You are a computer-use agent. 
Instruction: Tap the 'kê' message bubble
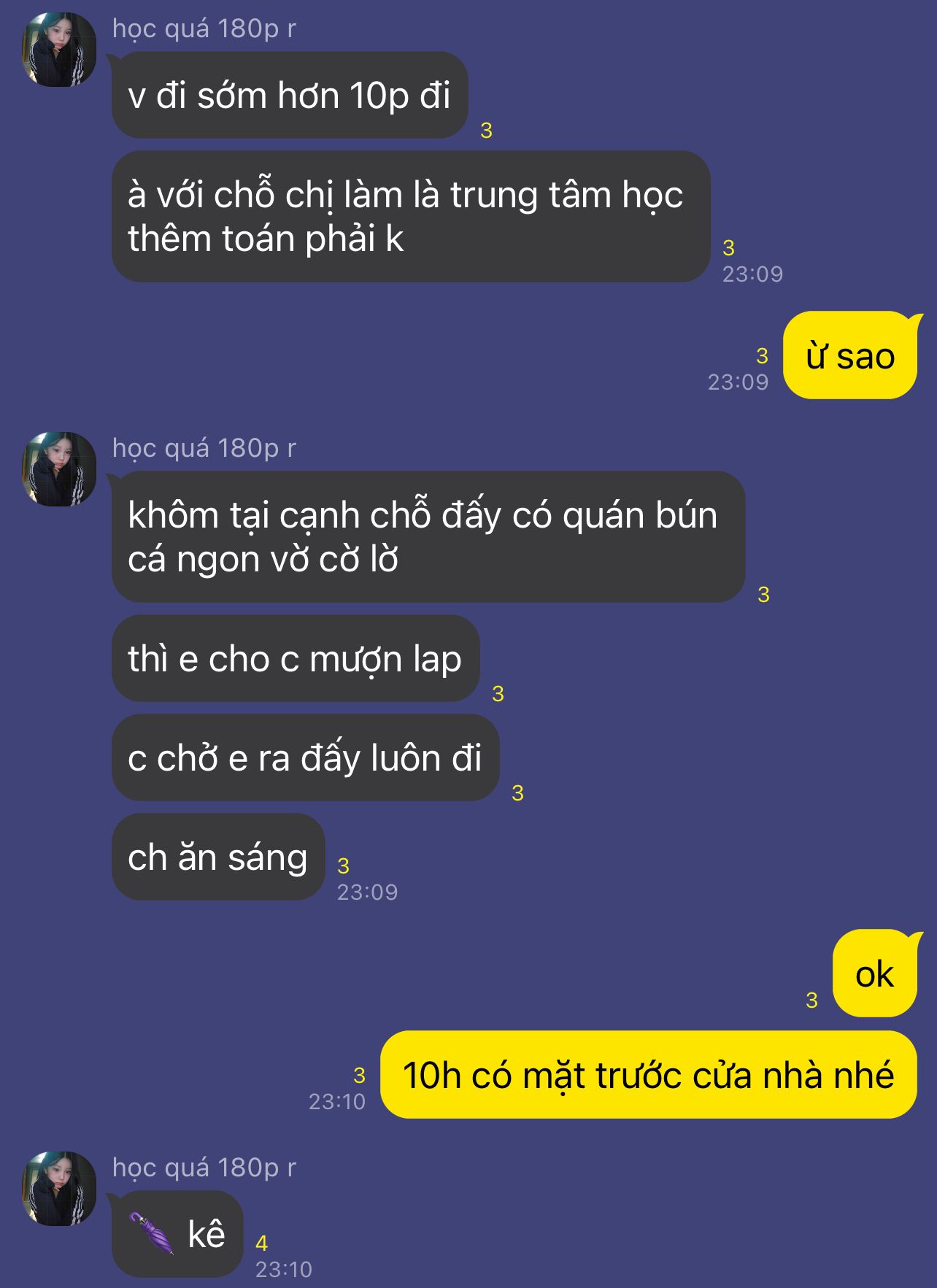coord(177,1234)
